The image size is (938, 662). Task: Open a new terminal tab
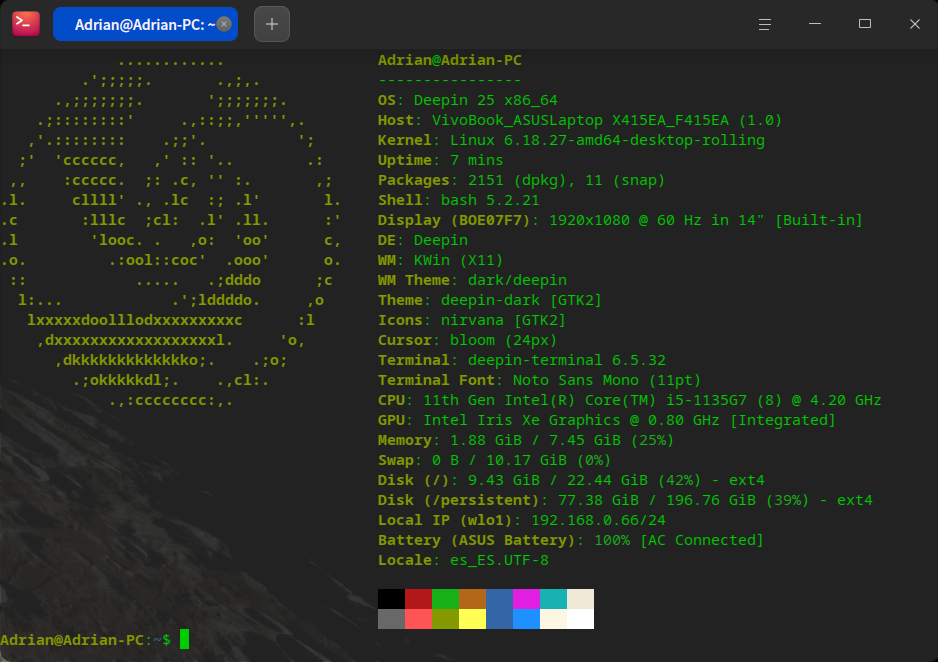tap(272, 24)
